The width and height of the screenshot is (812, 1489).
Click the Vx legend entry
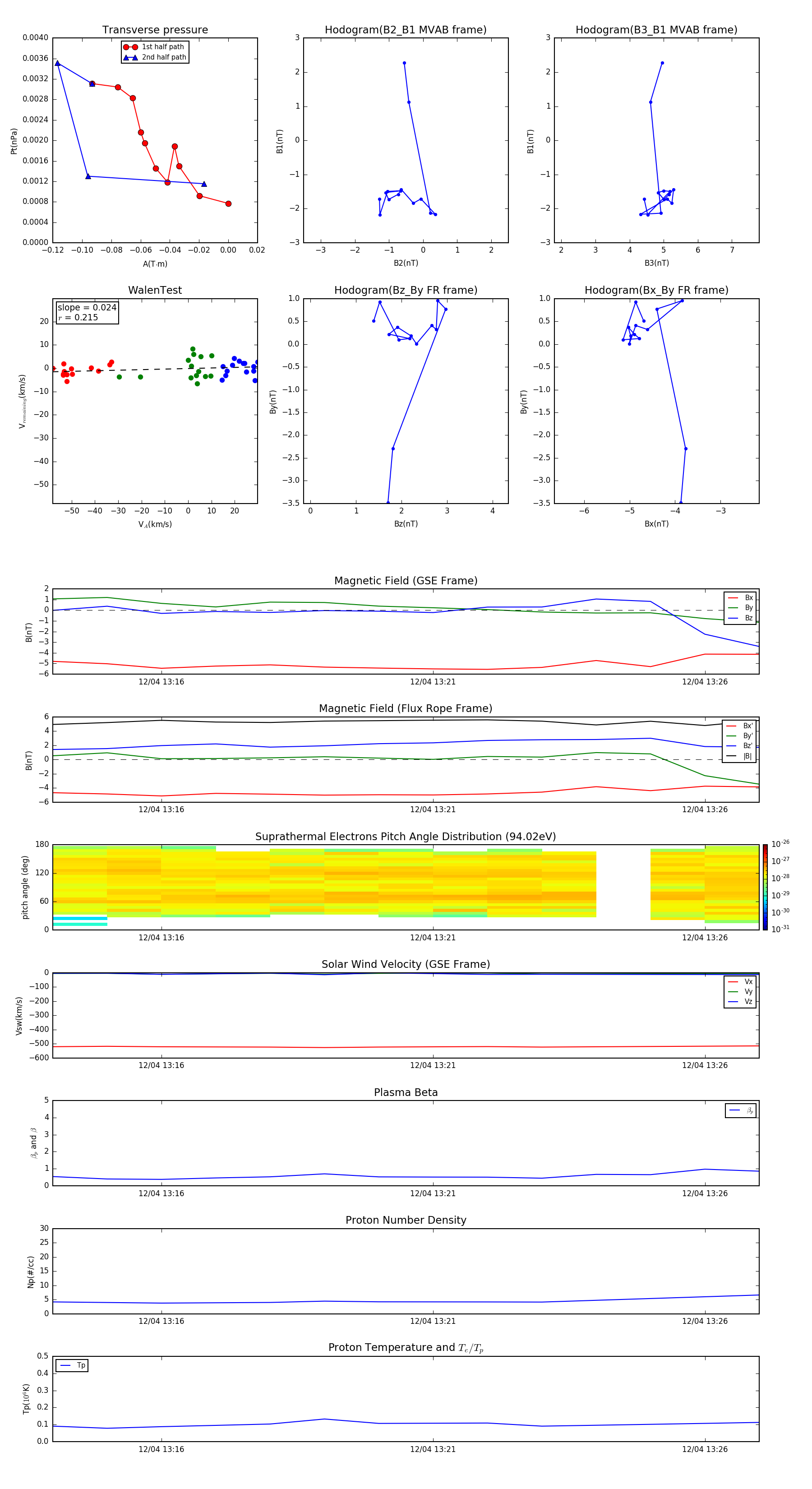740,981
